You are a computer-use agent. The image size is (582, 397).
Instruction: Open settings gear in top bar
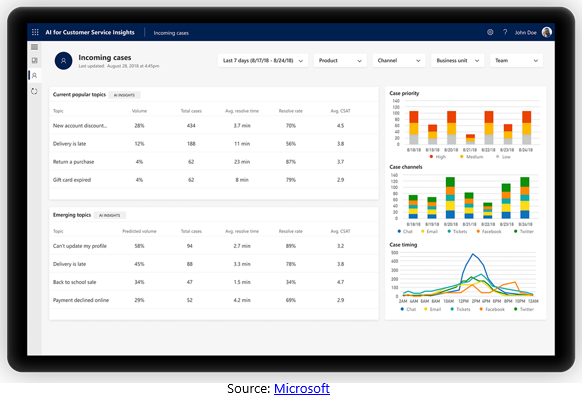pos(490,32)
